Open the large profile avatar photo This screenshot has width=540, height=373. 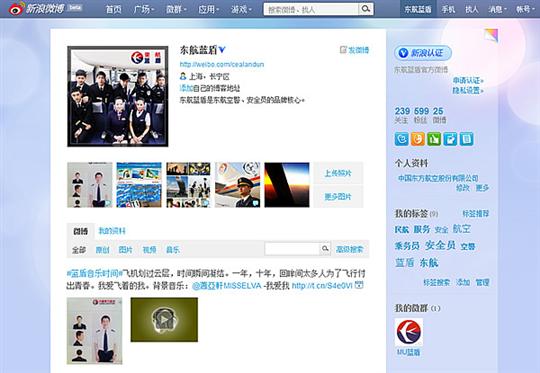118,96
